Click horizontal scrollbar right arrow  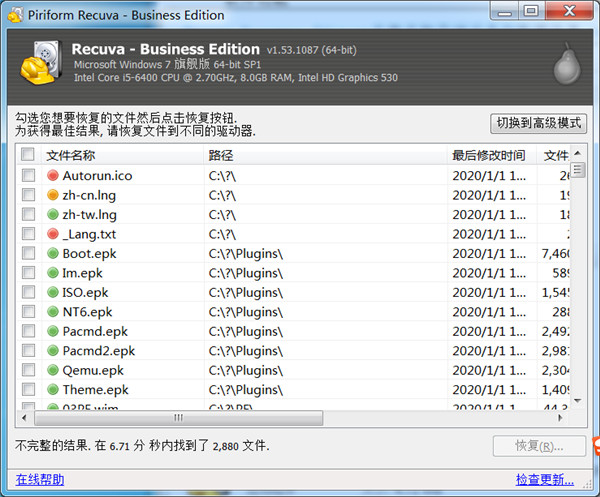561,418
